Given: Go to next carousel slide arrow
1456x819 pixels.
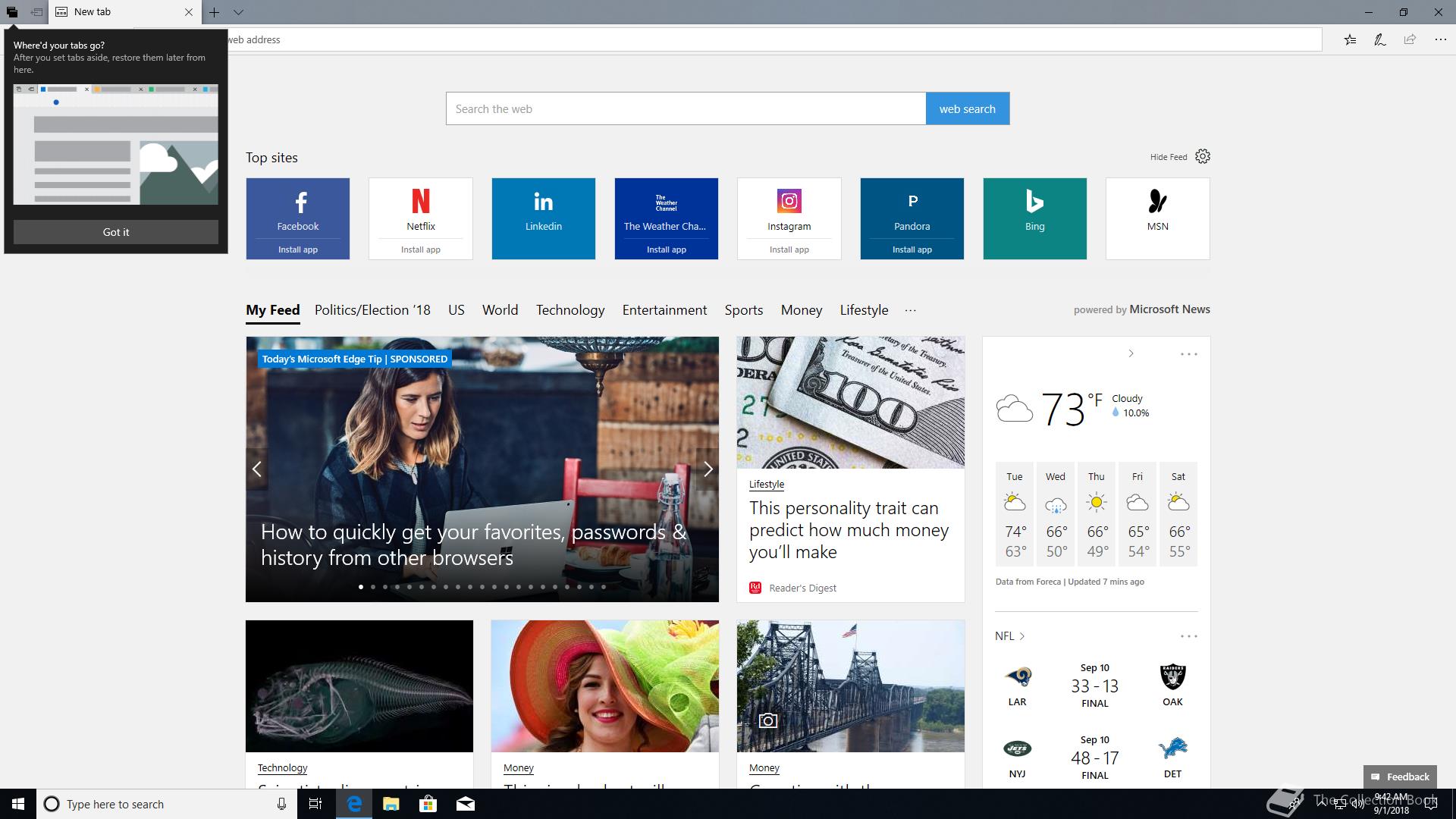Looking at the screenshot, I should [x=708, y=469].
